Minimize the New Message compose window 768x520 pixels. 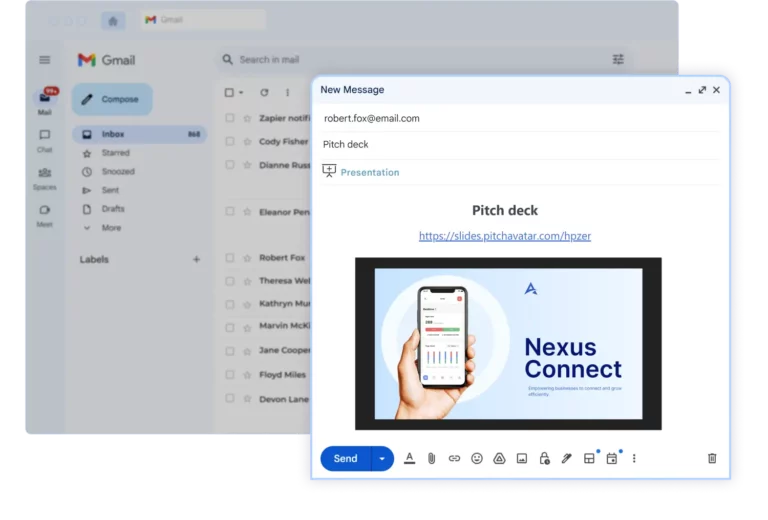(x=688, y=91)
